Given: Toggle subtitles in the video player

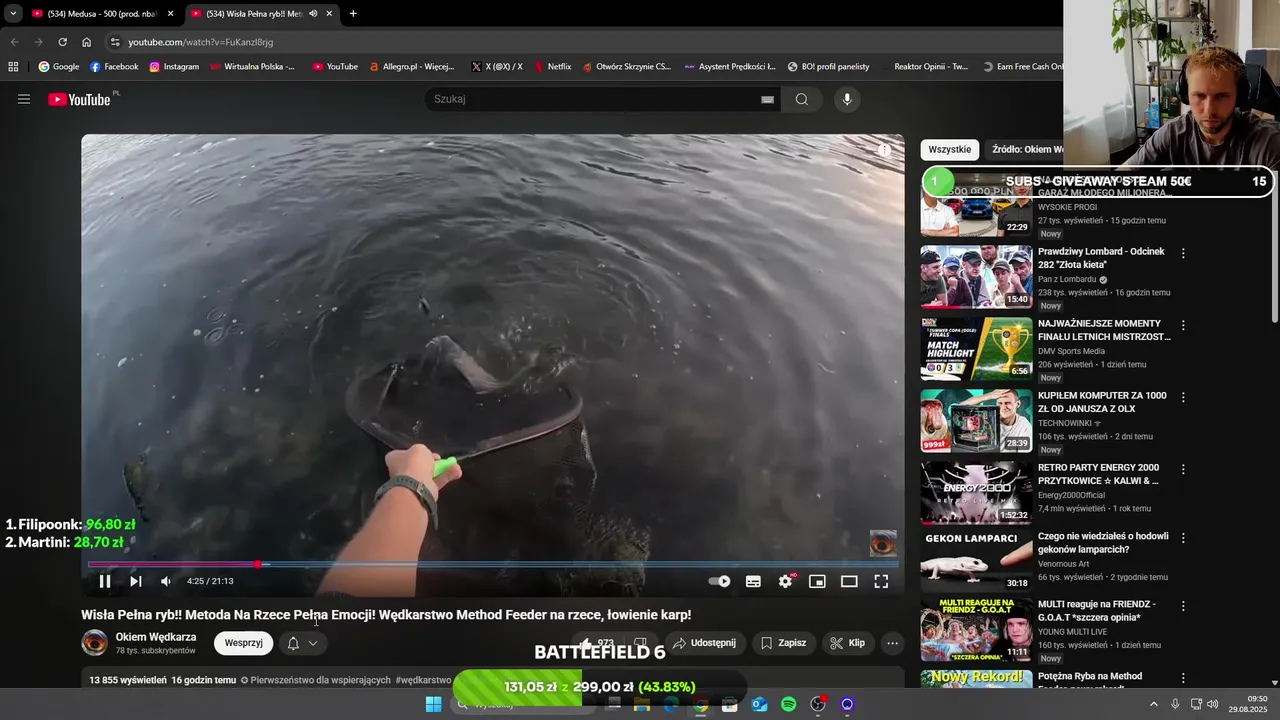Looking at the screenshot, I should click(753, 581).
